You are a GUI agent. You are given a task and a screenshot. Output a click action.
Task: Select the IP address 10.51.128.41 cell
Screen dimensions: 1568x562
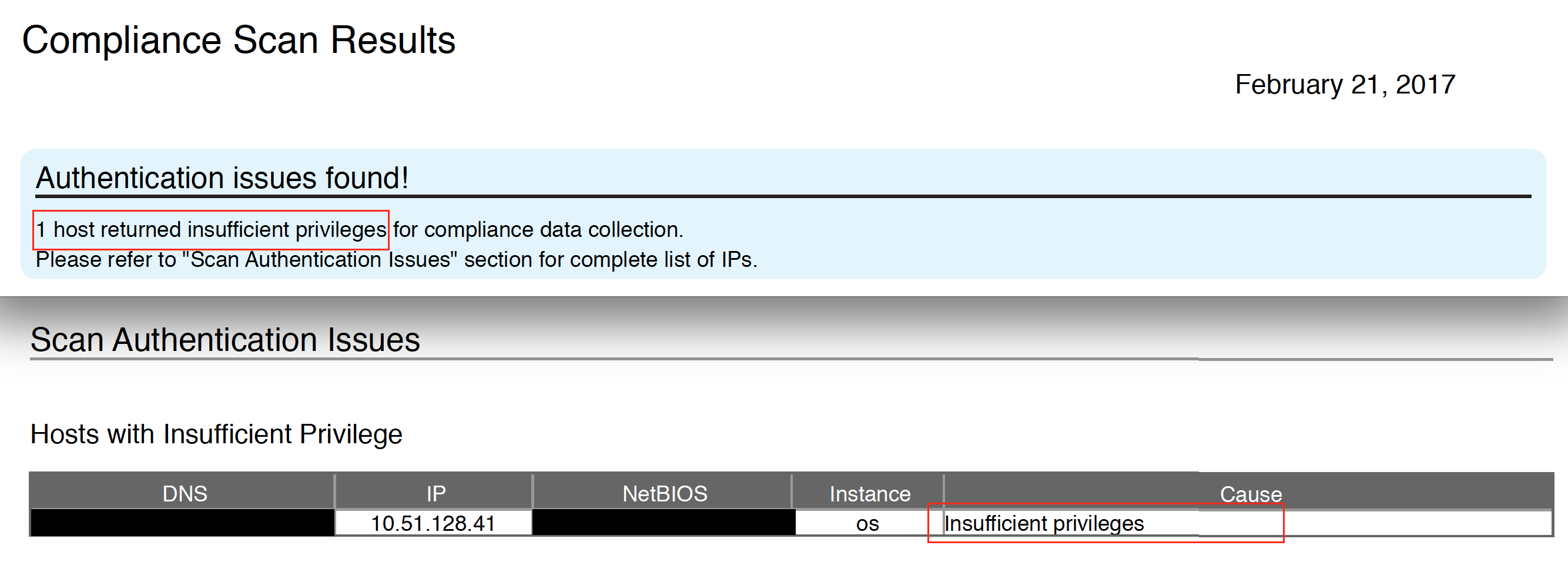pos(433,524)
